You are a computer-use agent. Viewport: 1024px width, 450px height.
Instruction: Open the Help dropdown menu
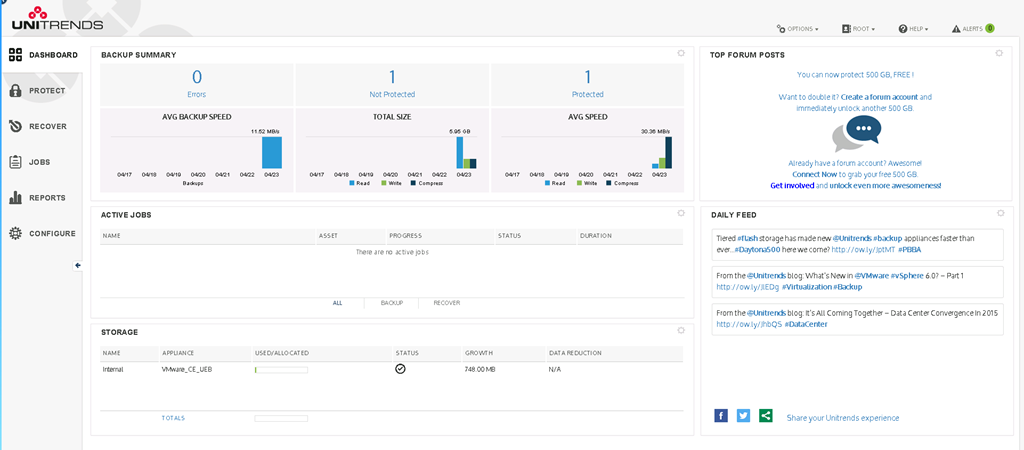[x=913, y=29]
